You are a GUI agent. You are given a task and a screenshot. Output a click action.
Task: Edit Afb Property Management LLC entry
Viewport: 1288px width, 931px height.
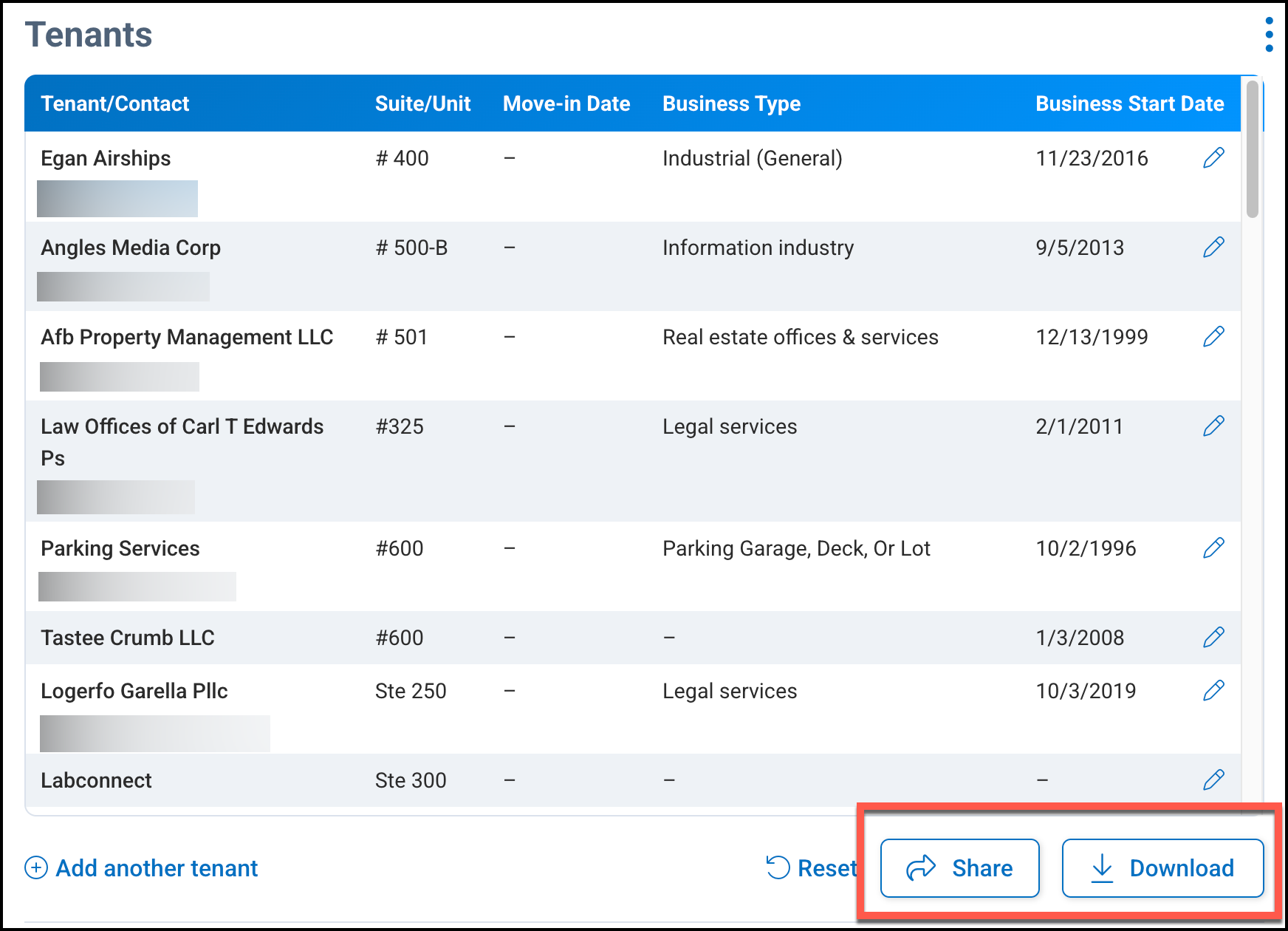[1213, 336]
